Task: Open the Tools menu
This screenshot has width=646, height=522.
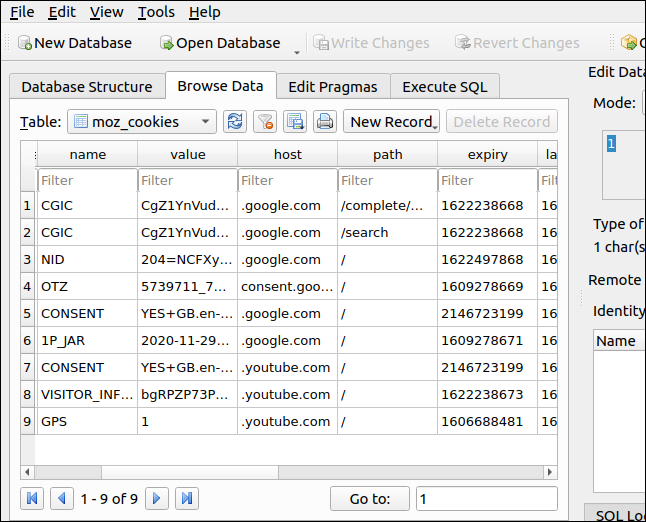Action: (156, 12)
